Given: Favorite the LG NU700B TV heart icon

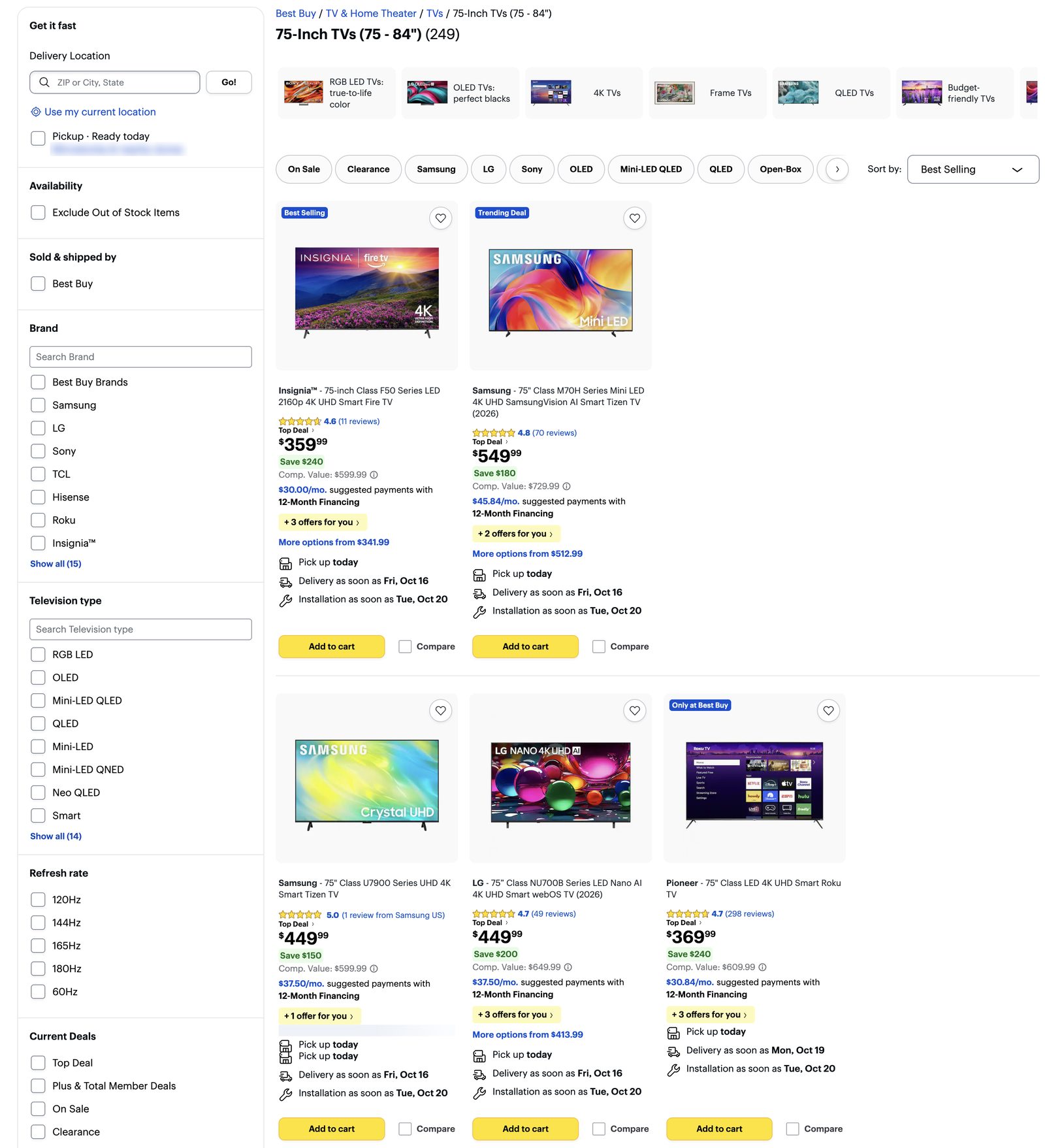Looking at the screenshot, I should coord(635,710).
